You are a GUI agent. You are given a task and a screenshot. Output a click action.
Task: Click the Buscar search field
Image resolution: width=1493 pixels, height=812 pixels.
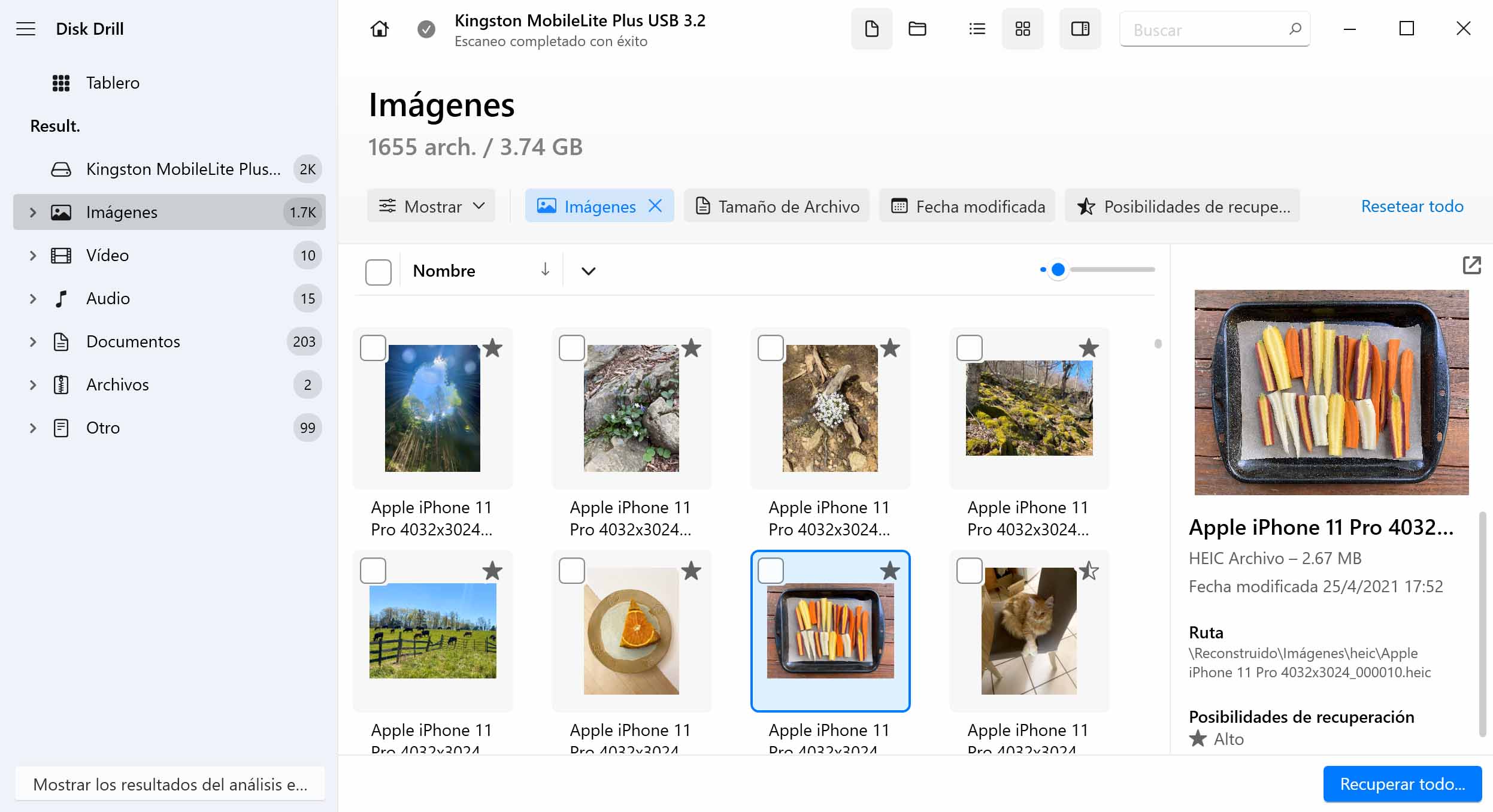click(x=1215, y=29)
